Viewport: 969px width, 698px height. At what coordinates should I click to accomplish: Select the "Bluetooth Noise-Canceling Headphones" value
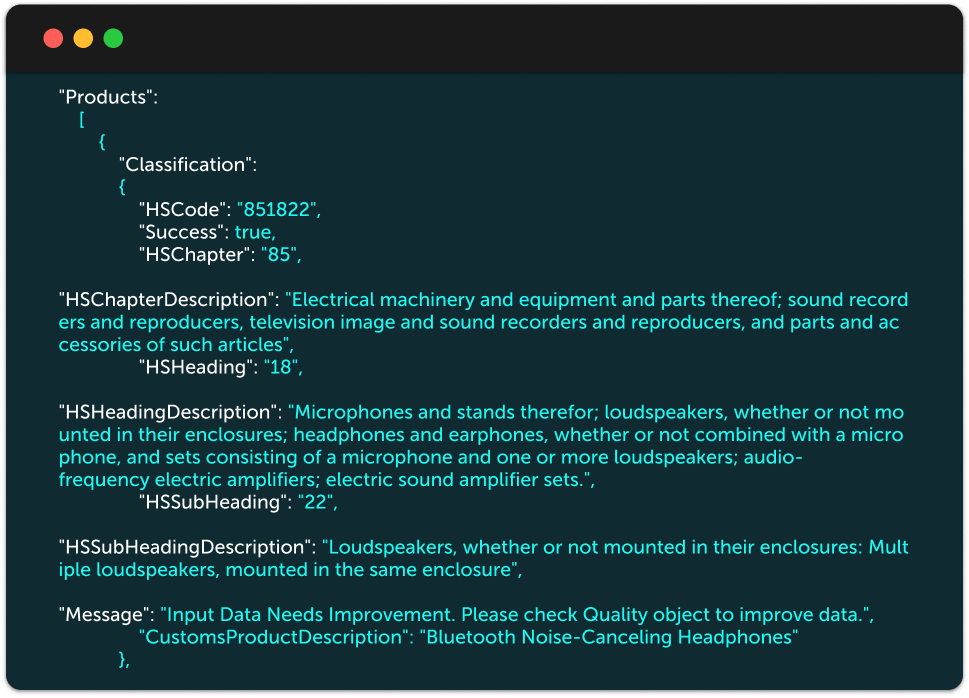click(611, 637)
